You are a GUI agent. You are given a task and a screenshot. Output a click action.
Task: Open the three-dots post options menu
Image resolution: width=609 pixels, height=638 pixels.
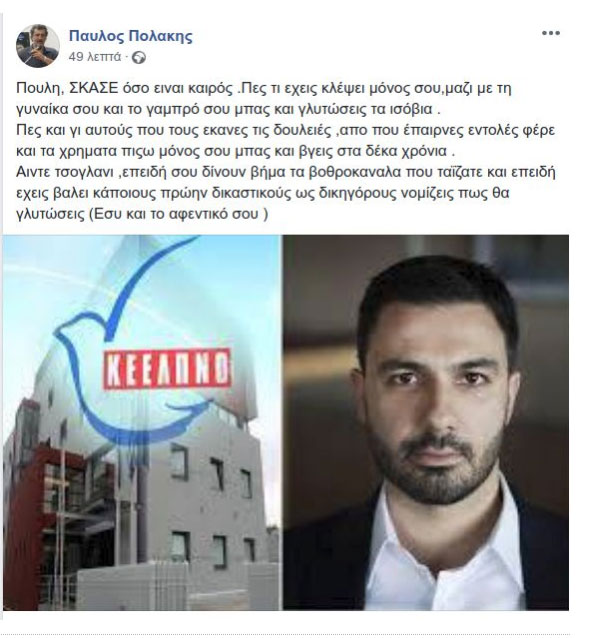click(x=550, y=33)
